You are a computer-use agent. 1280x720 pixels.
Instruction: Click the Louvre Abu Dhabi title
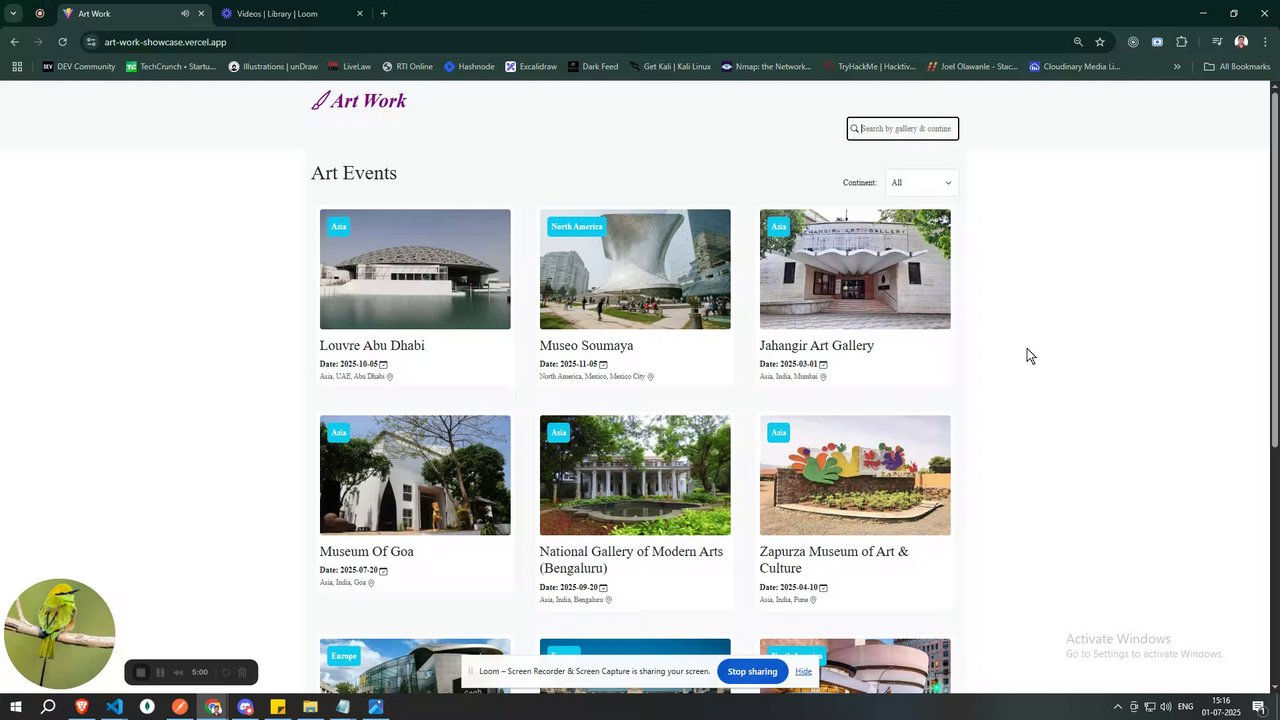point(372,346)
